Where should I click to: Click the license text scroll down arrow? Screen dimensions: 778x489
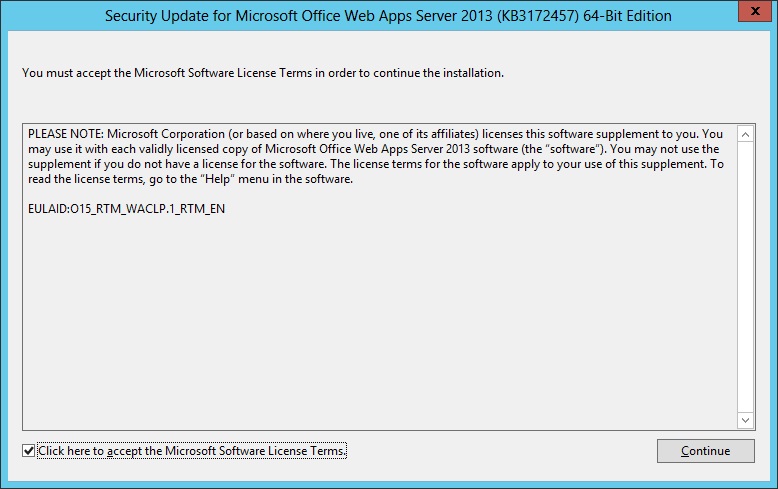(745, 421)
